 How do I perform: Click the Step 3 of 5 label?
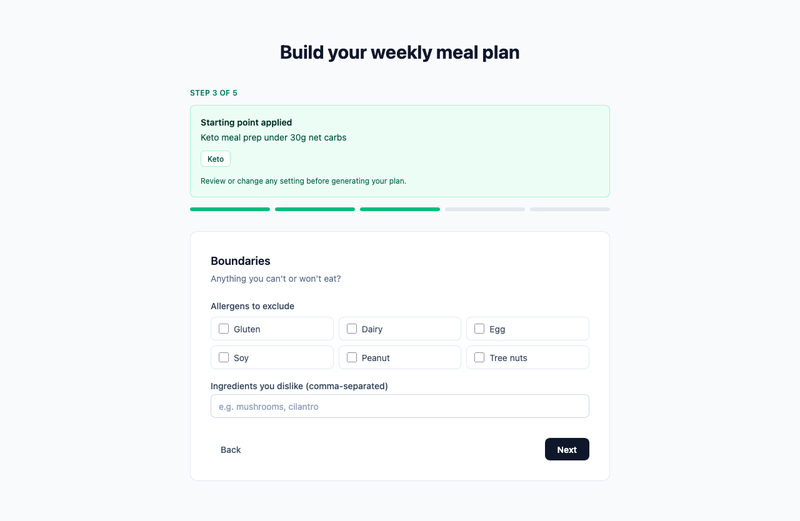(x=214, y=93)
